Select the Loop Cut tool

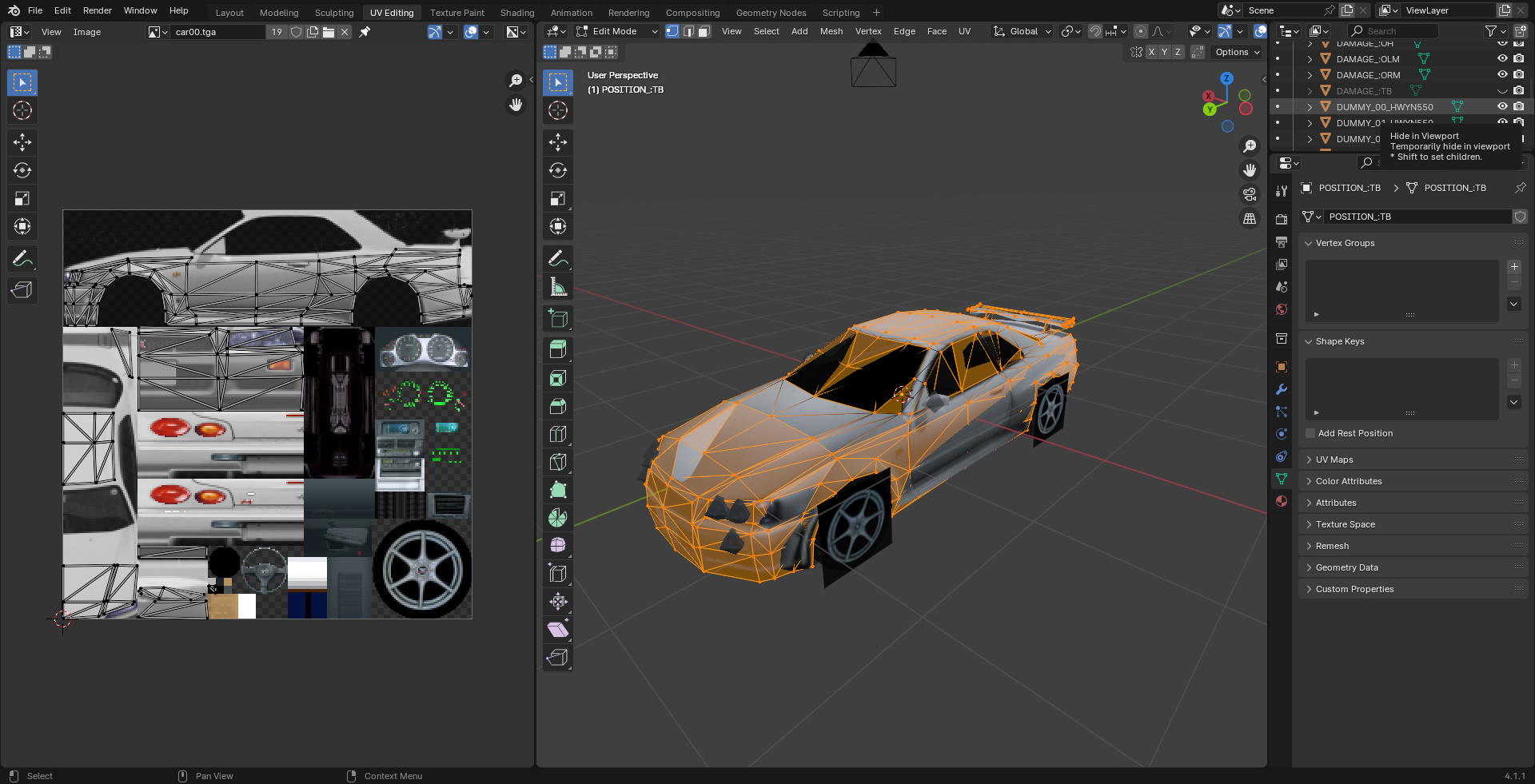(x=558, y=434)
